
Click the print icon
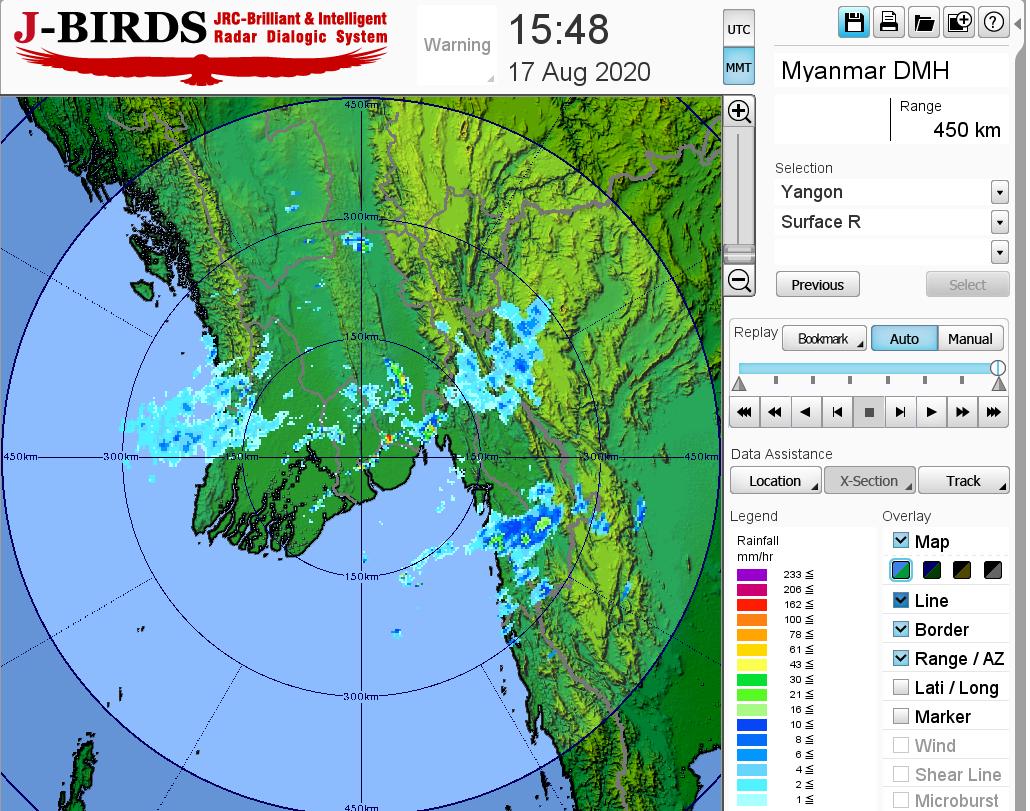click(888, 23)
